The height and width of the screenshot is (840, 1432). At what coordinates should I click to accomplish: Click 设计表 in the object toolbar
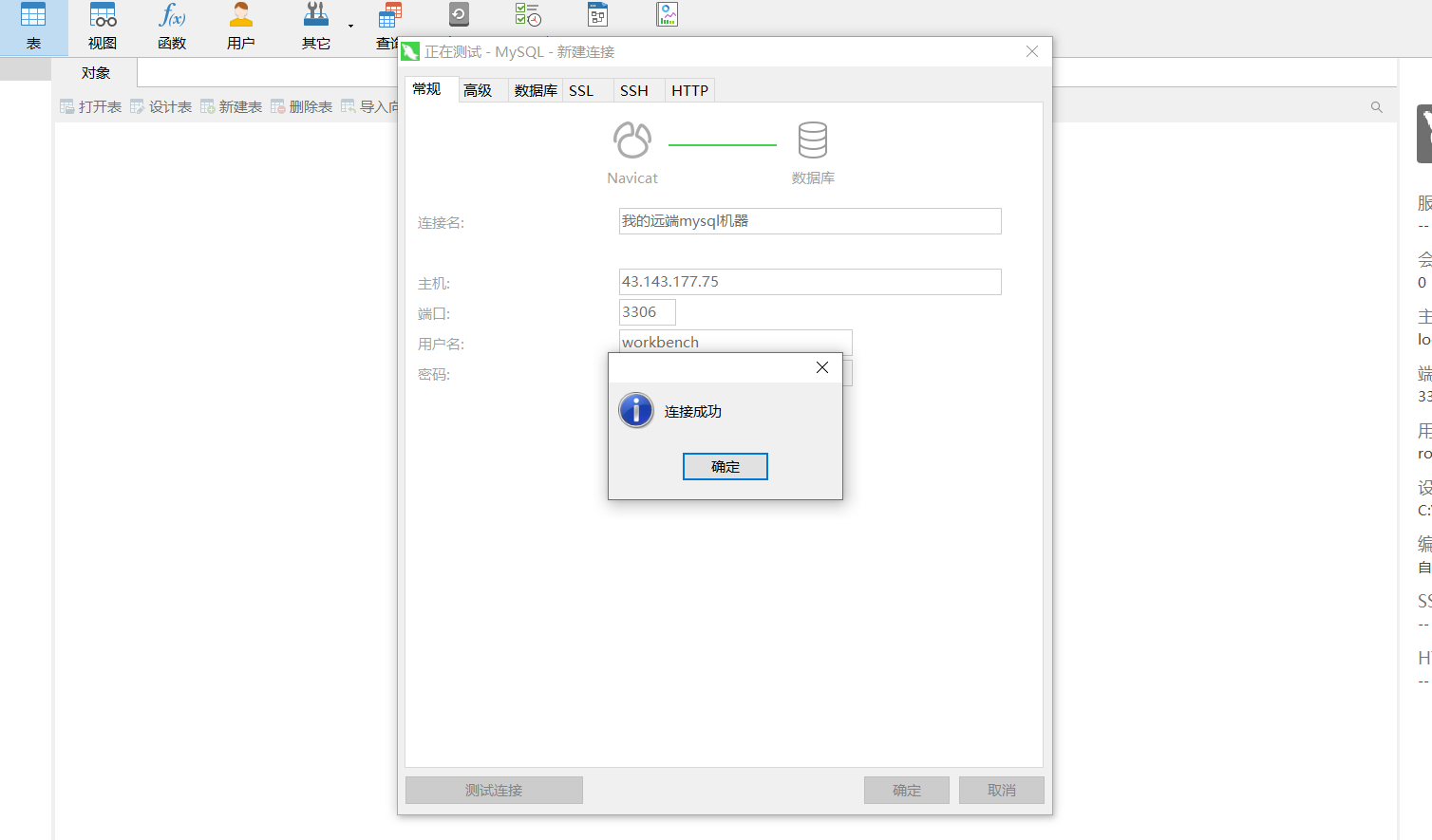click(161, 107)
